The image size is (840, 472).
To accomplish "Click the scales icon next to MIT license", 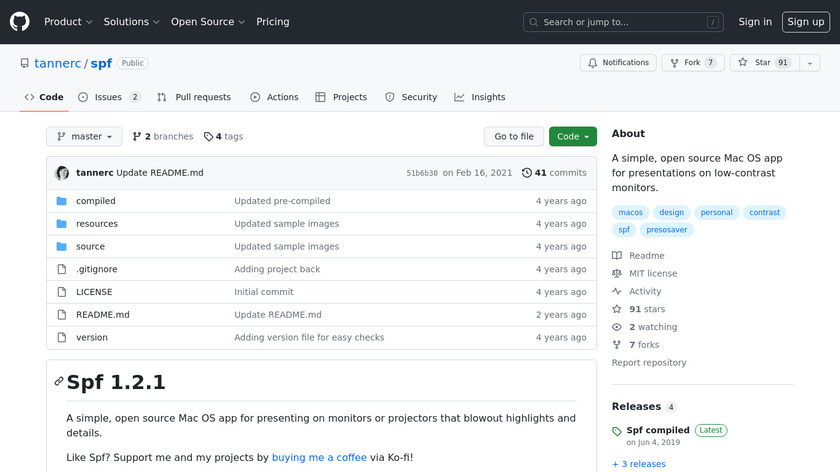I will tap(617, 273).
